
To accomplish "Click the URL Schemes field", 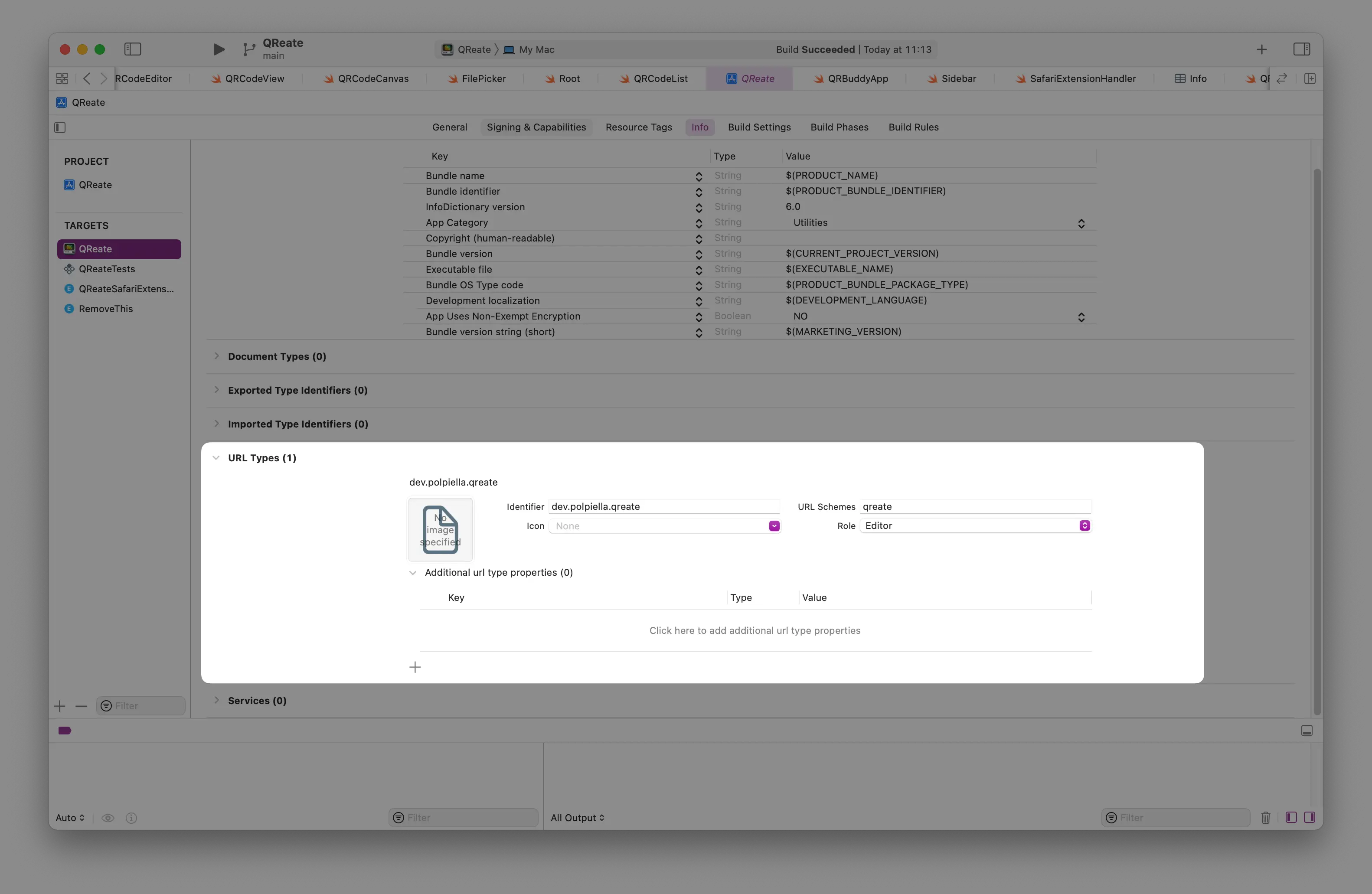I will [x=975, y=507].
